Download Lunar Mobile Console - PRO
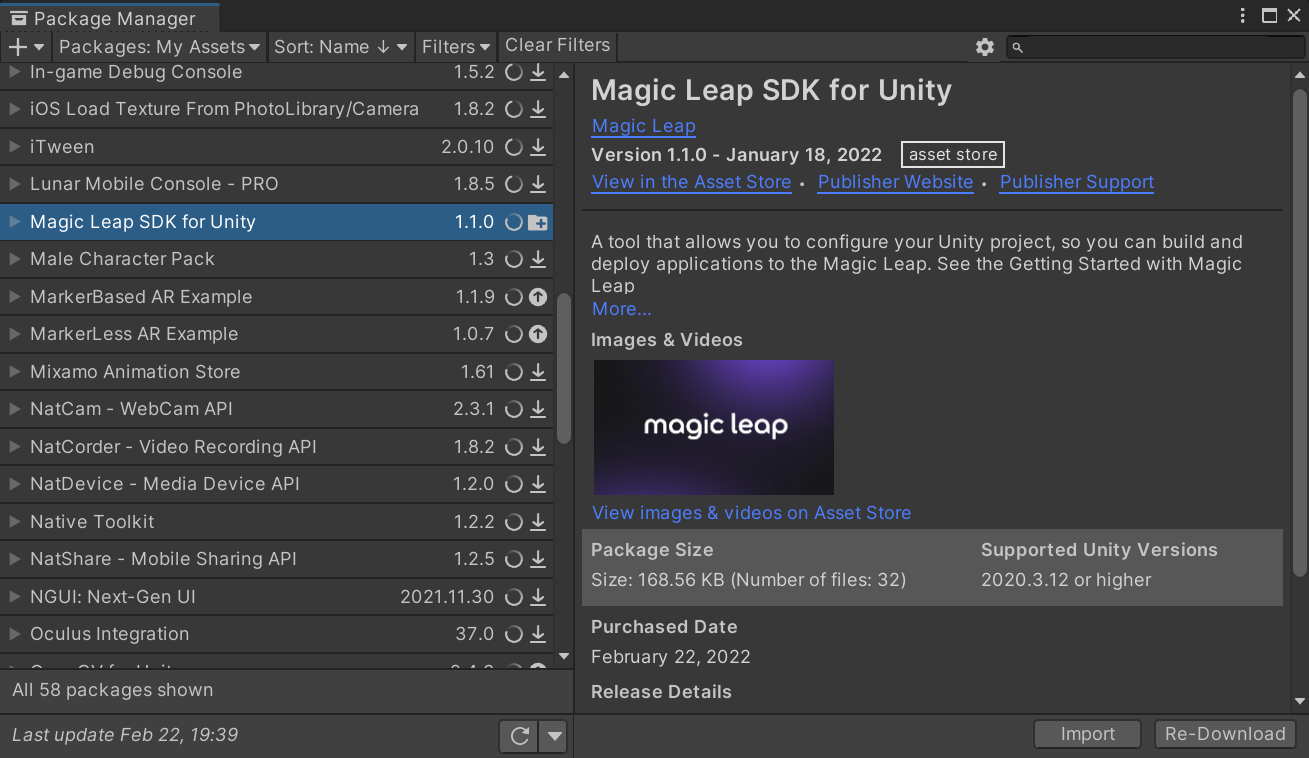The image size is (1309, 758). (x=538, y=184)
